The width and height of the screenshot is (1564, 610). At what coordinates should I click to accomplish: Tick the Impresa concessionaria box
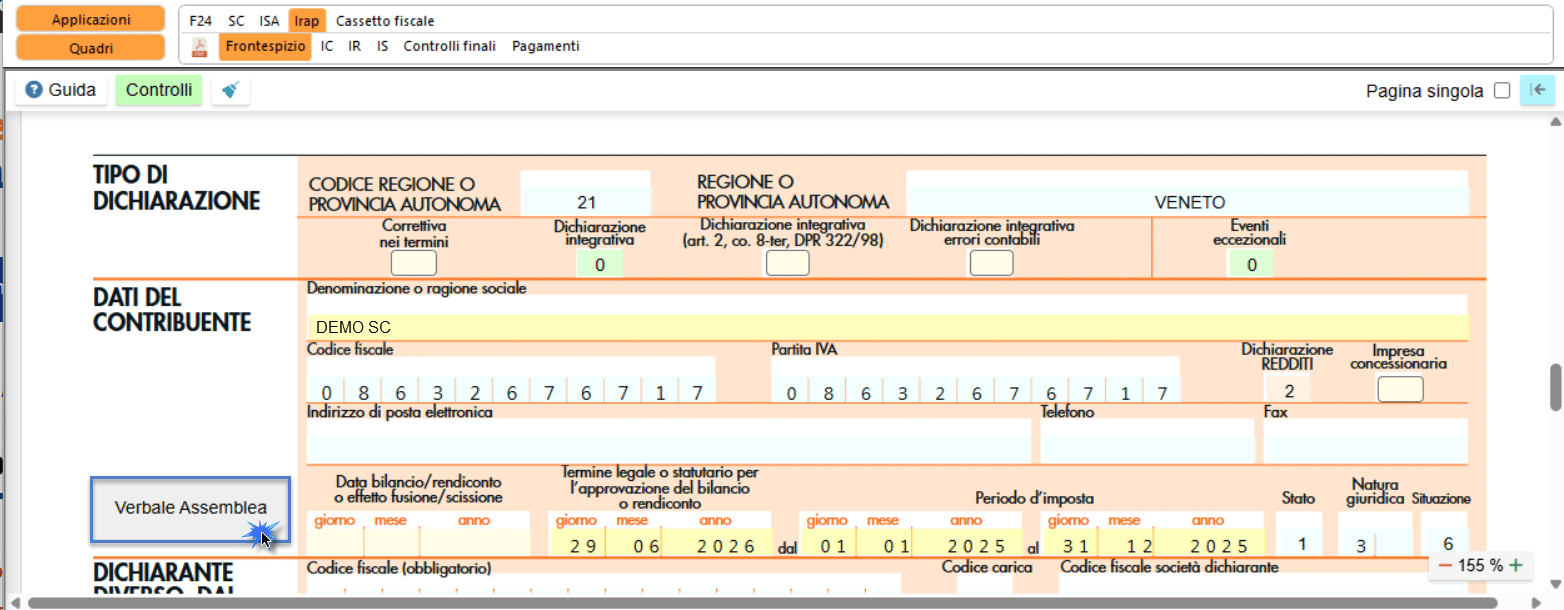[1400, 389]
